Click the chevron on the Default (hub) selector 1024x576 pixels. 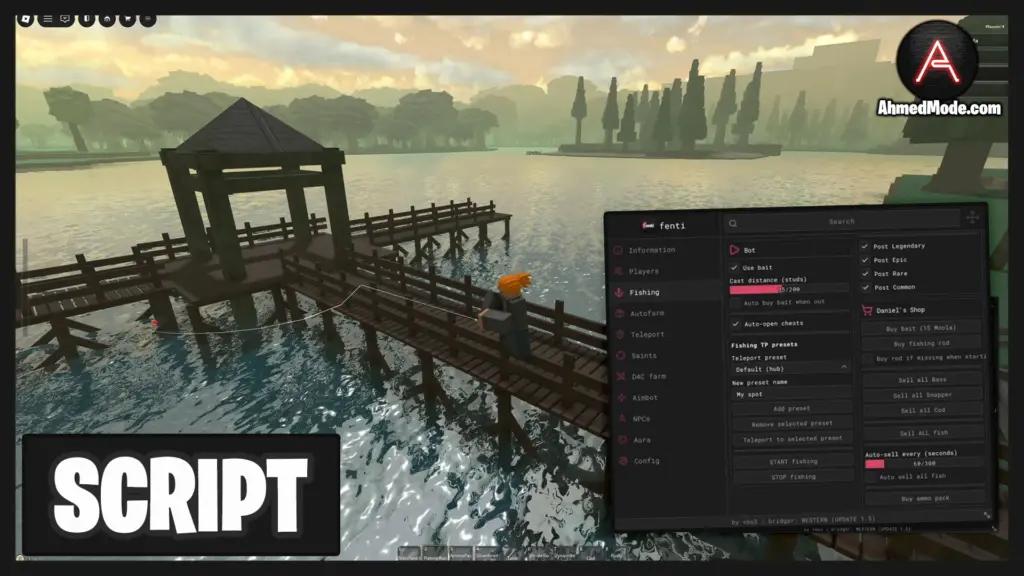[842, 367]
